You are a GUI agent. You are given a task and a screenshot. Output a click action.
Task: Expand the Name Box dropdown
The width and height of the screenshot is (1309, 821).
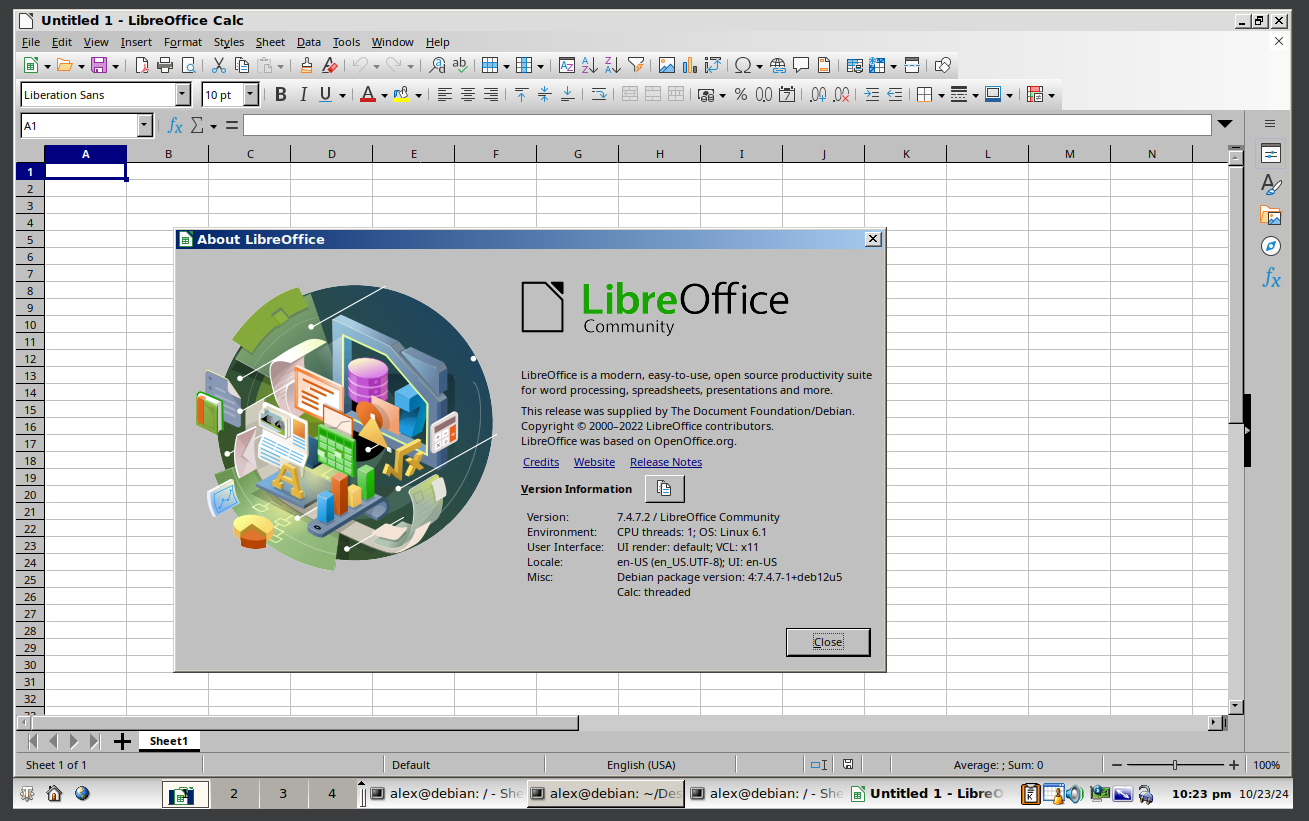point(145,125)
